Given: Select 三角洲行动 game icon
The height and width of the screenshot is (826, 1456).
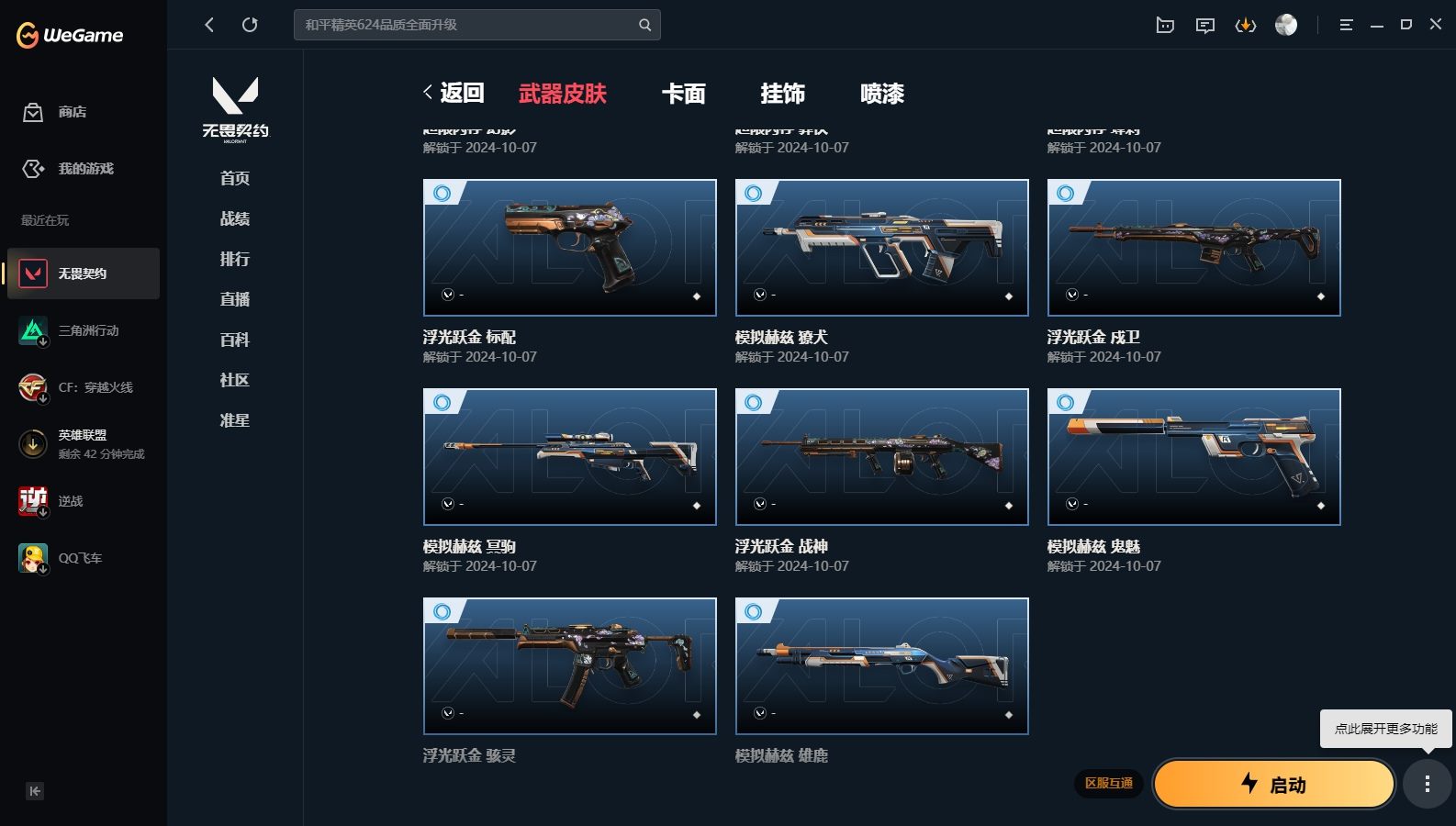Looking at the screenshot, I should (x=33, y=330).
